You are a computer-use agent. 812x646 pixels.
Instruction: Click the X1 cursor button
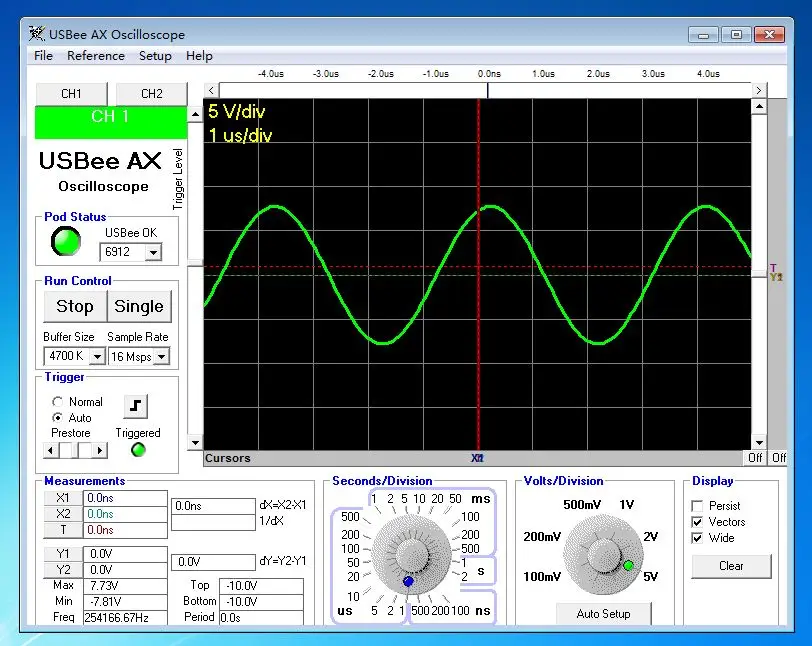click(x=63, y=498)
